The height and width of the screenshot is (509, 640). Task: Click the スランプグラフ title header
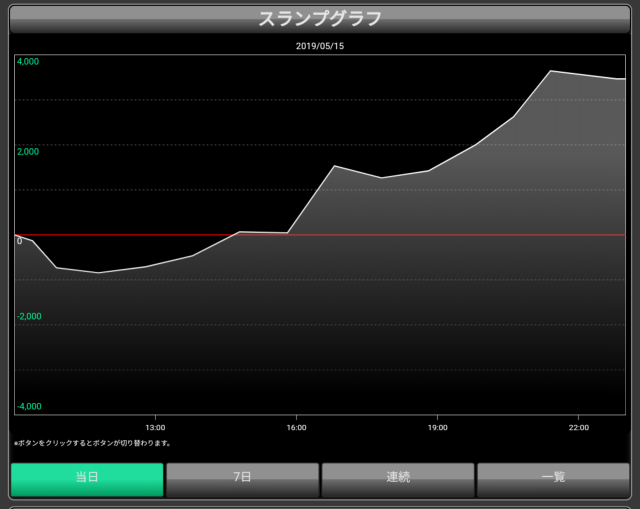[x=320, y=19]
